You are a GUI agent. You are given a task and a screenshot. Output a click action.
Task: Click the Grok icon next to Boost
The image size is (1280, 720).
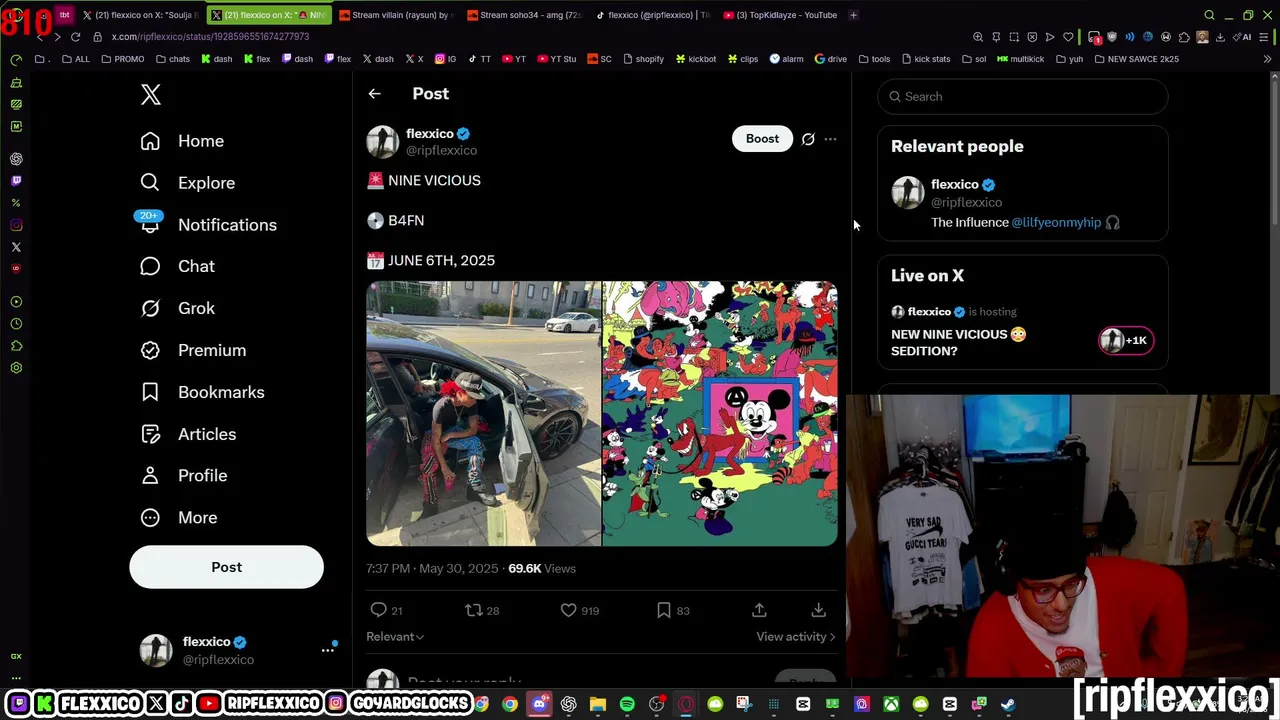click(x=808, y=139)
